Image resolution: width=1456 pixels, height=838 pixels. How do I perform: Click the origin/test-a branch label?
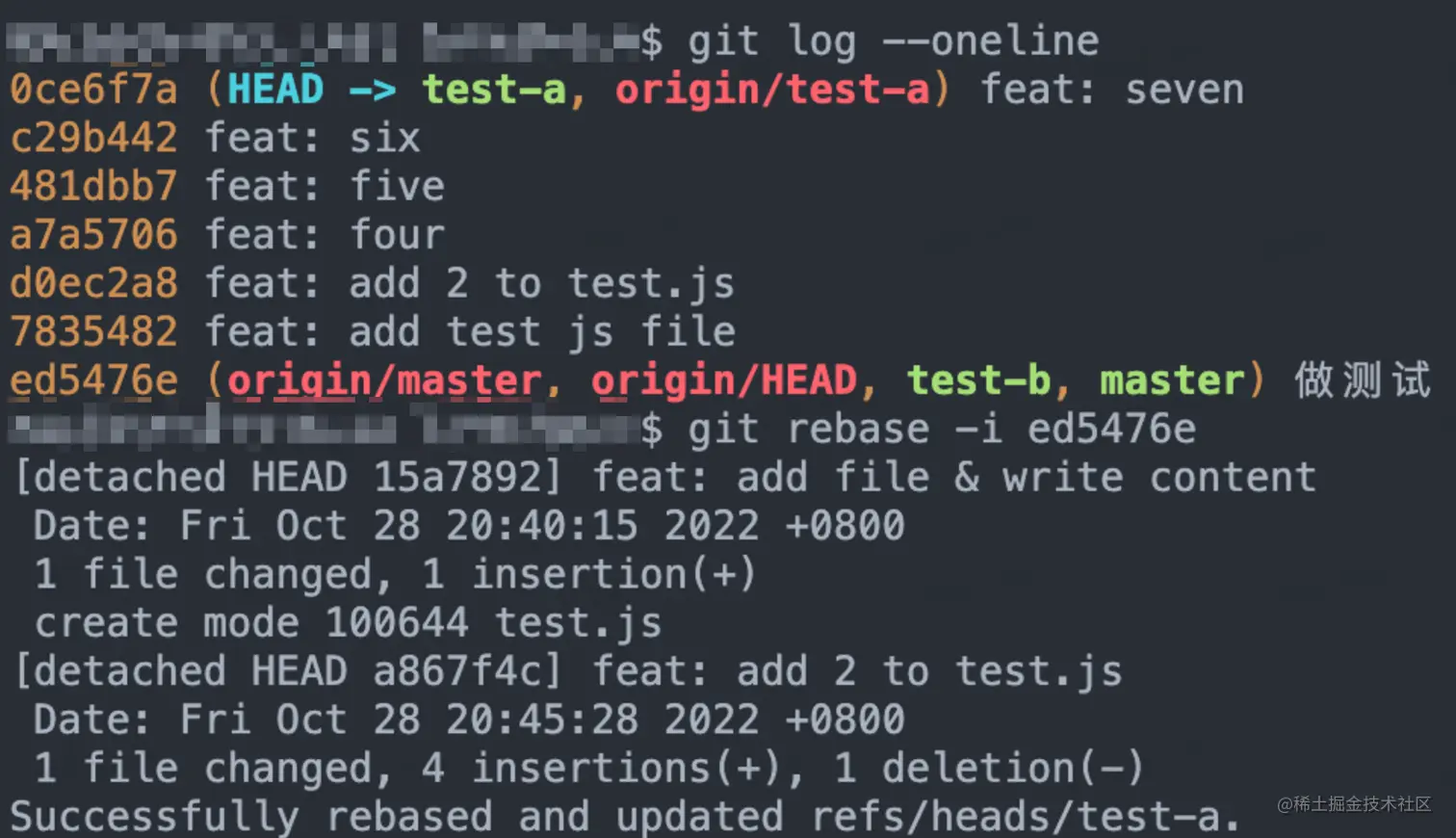[772, 90]
